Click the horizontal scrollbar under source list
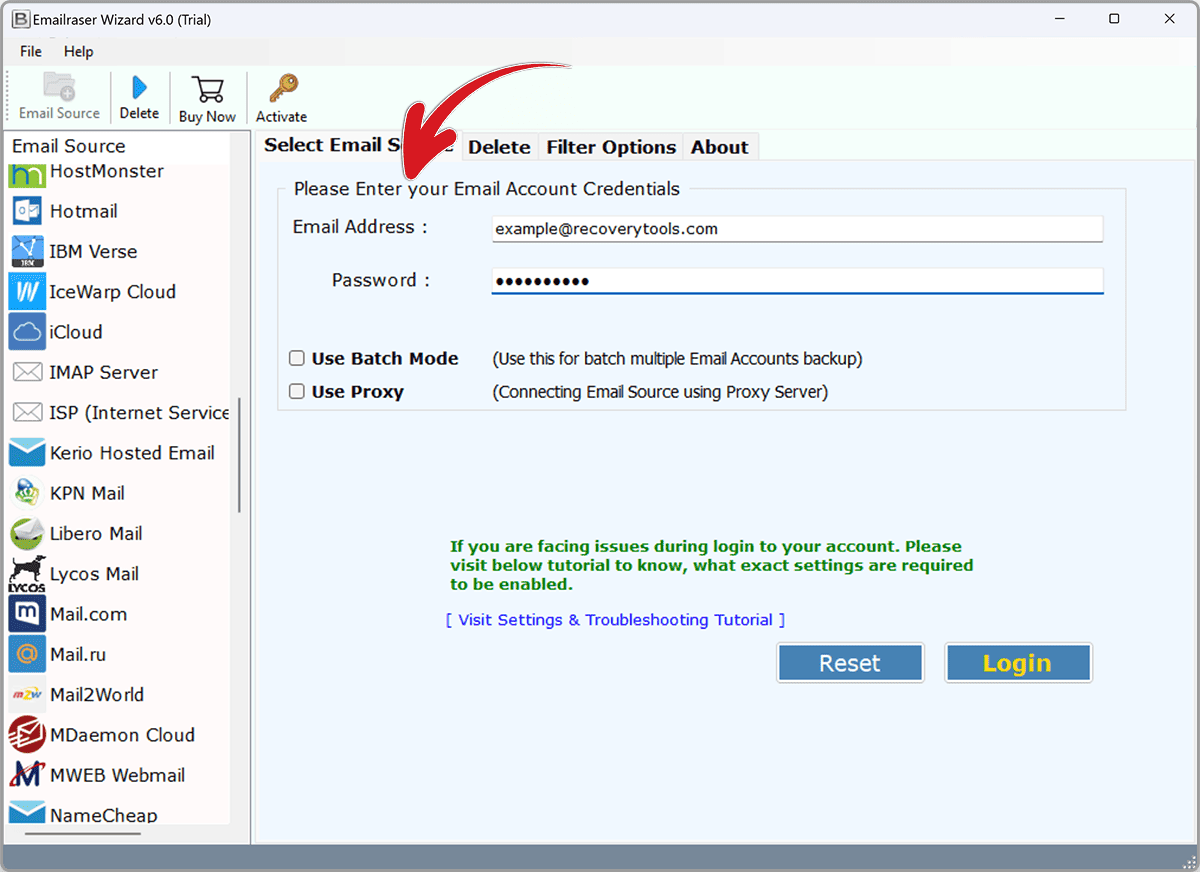Viewport: 1200px width, 872px height. point(83,833)
